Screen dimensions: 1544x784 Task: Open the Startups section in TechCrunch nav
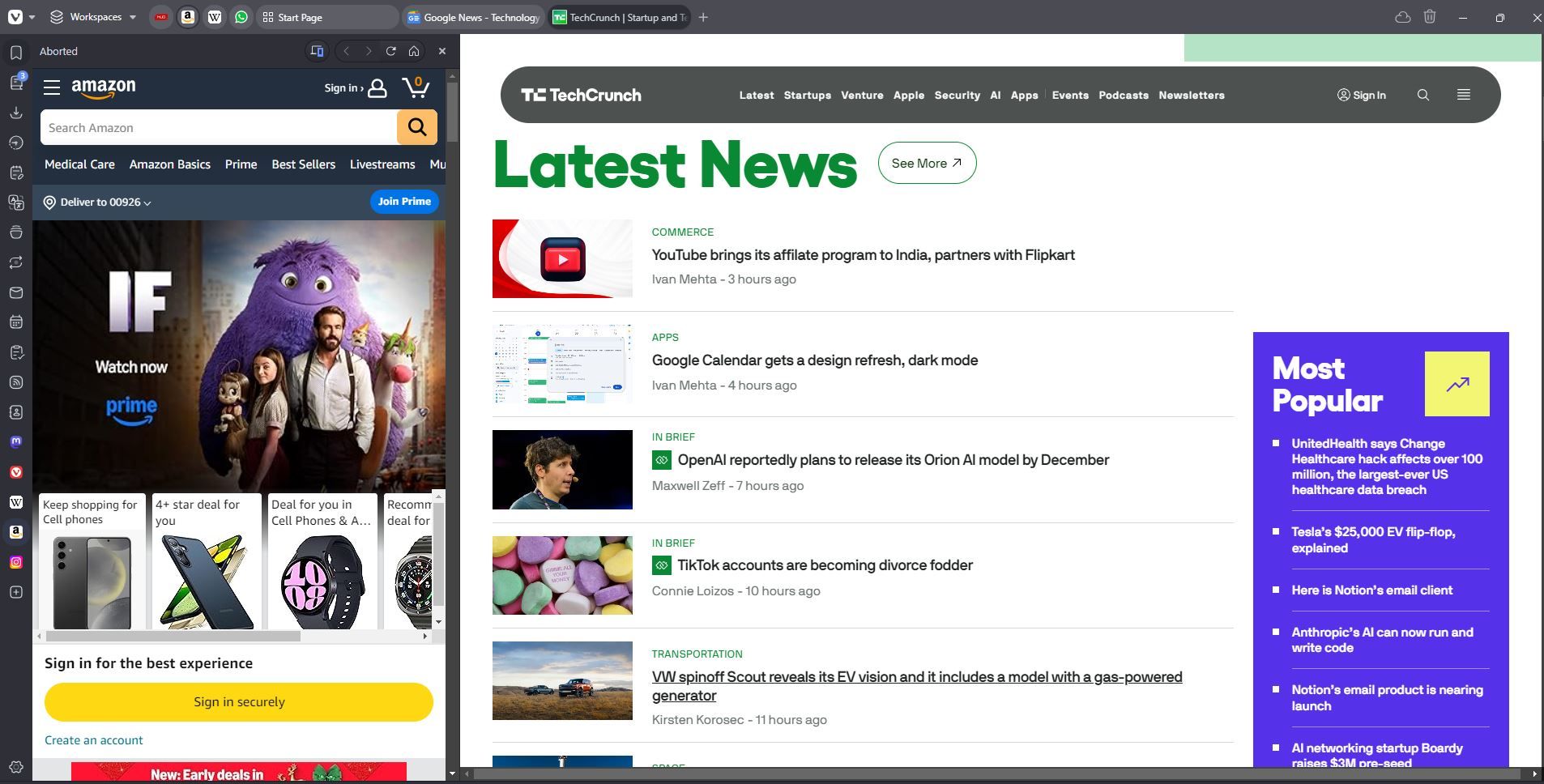click(x=807, y=95)
